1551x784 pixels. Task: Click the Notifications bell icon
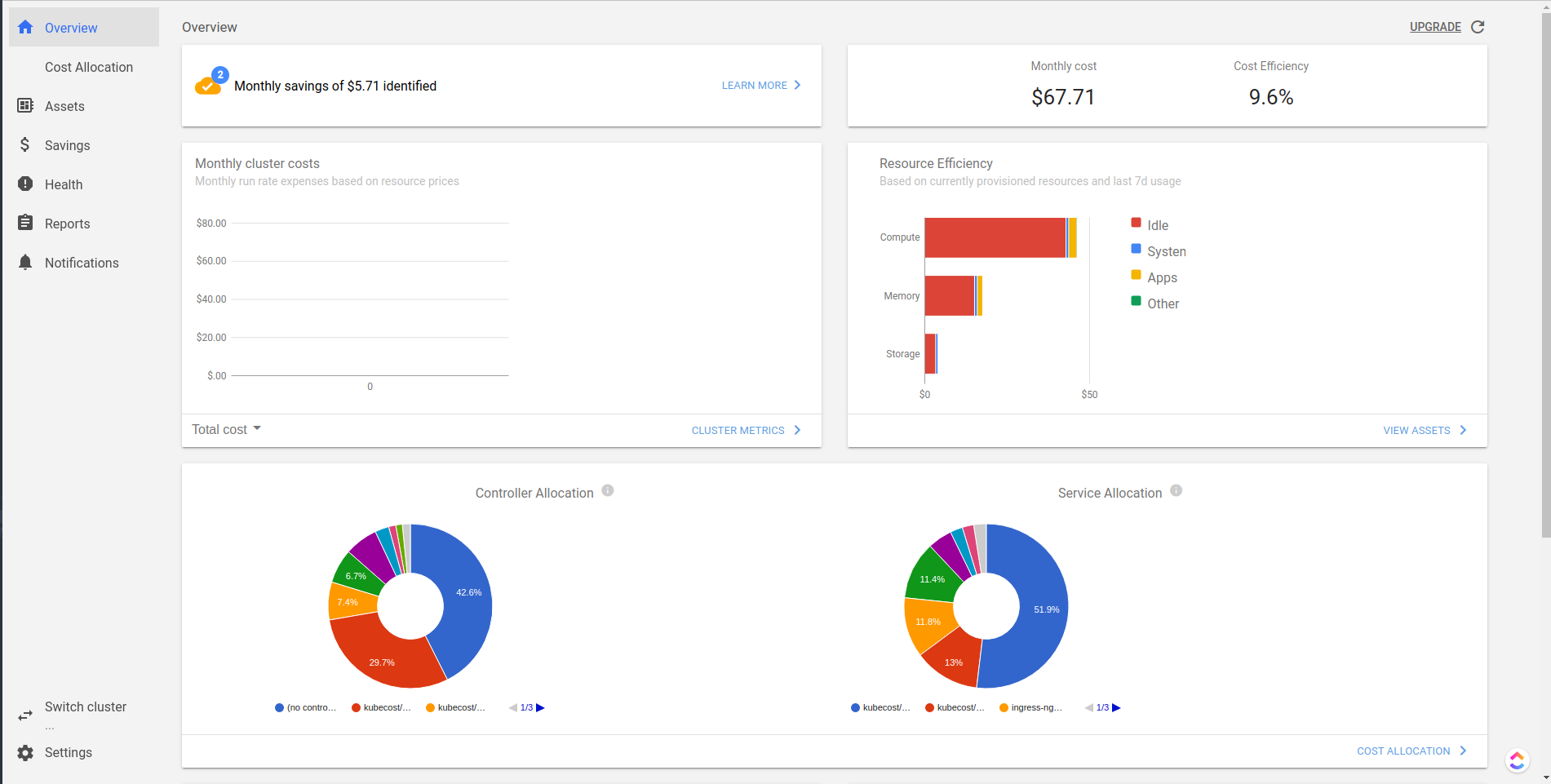point(24,262)
